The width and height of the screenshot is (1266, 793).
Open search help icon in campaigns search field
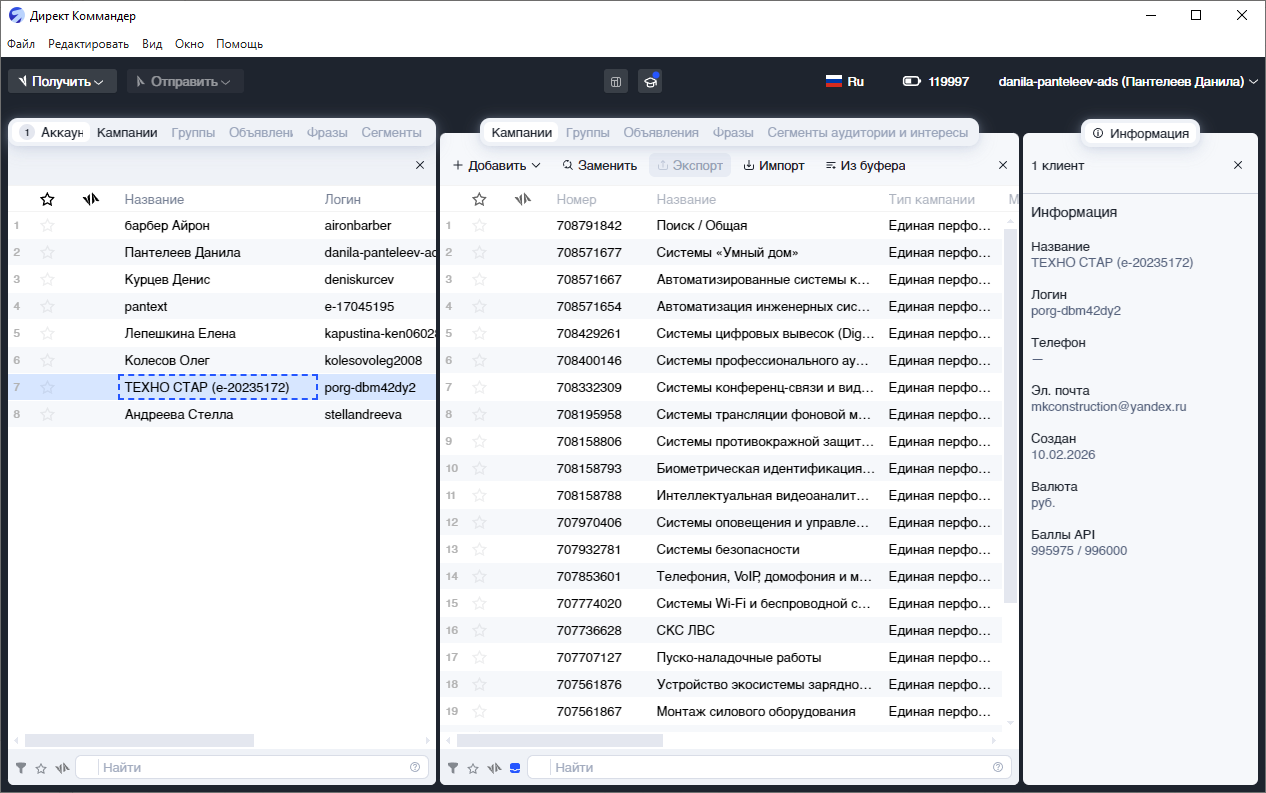[997, 767]
